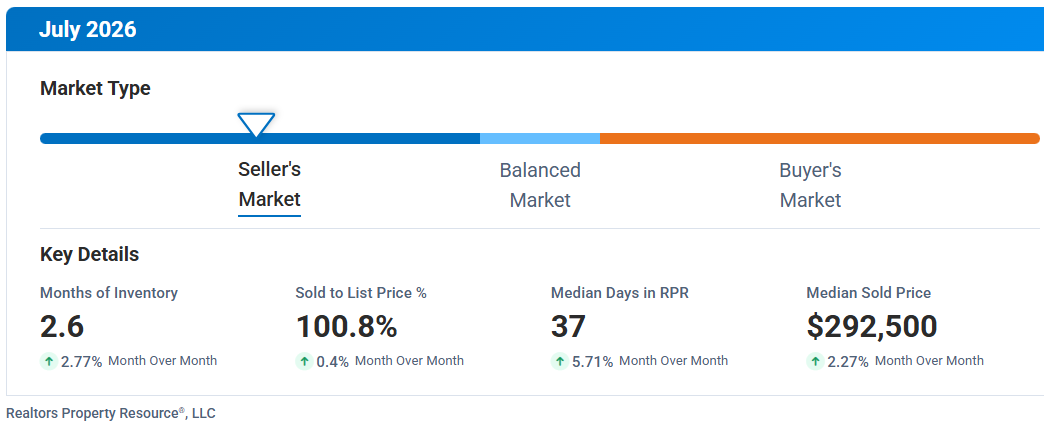Click the light blue Balanced bar segment

540,138
